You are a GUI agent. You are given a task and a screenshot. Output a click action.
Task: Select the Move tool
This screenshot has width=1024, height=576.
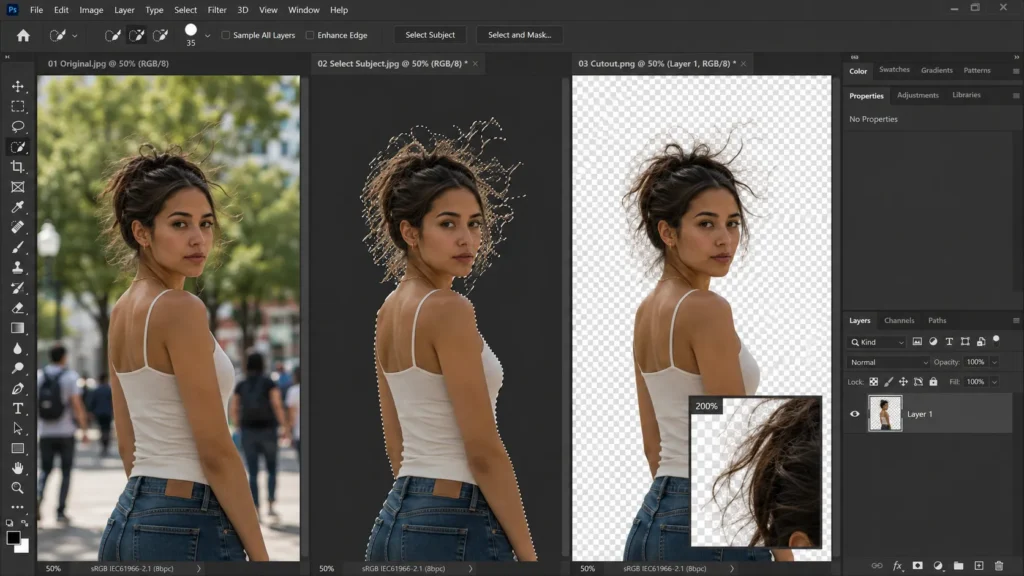(18, 86)
